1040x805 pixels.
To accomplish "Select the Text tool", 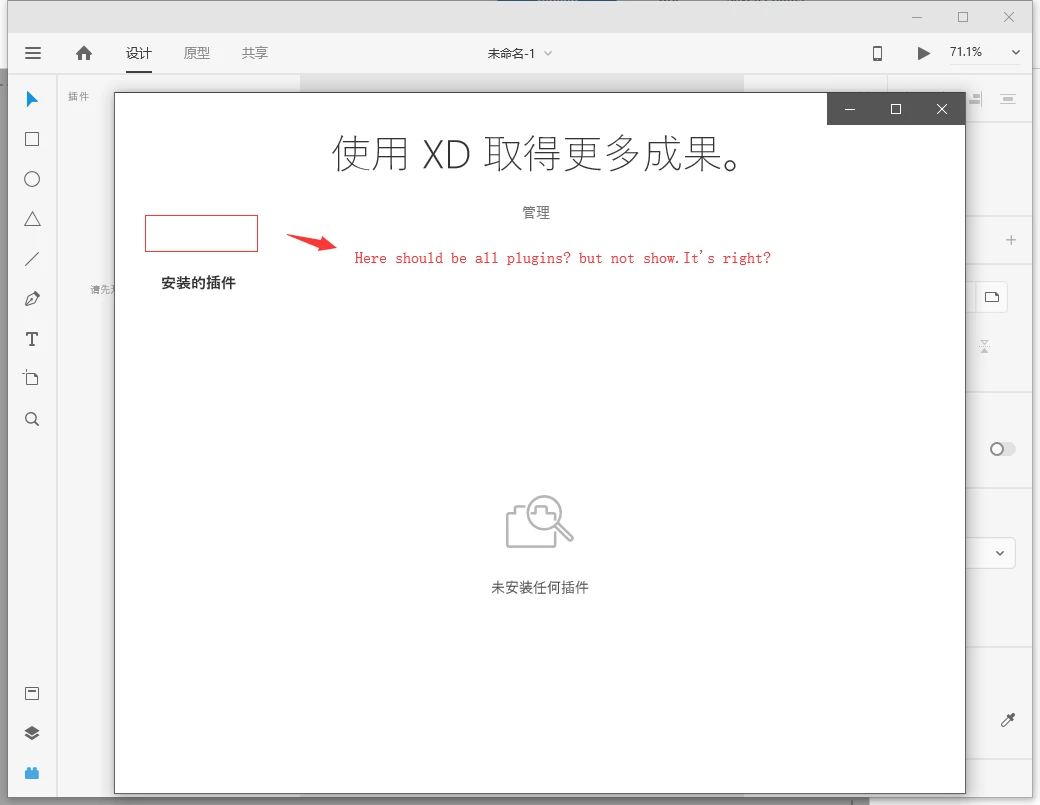I will pyautogui.click(x=32, y=339).
